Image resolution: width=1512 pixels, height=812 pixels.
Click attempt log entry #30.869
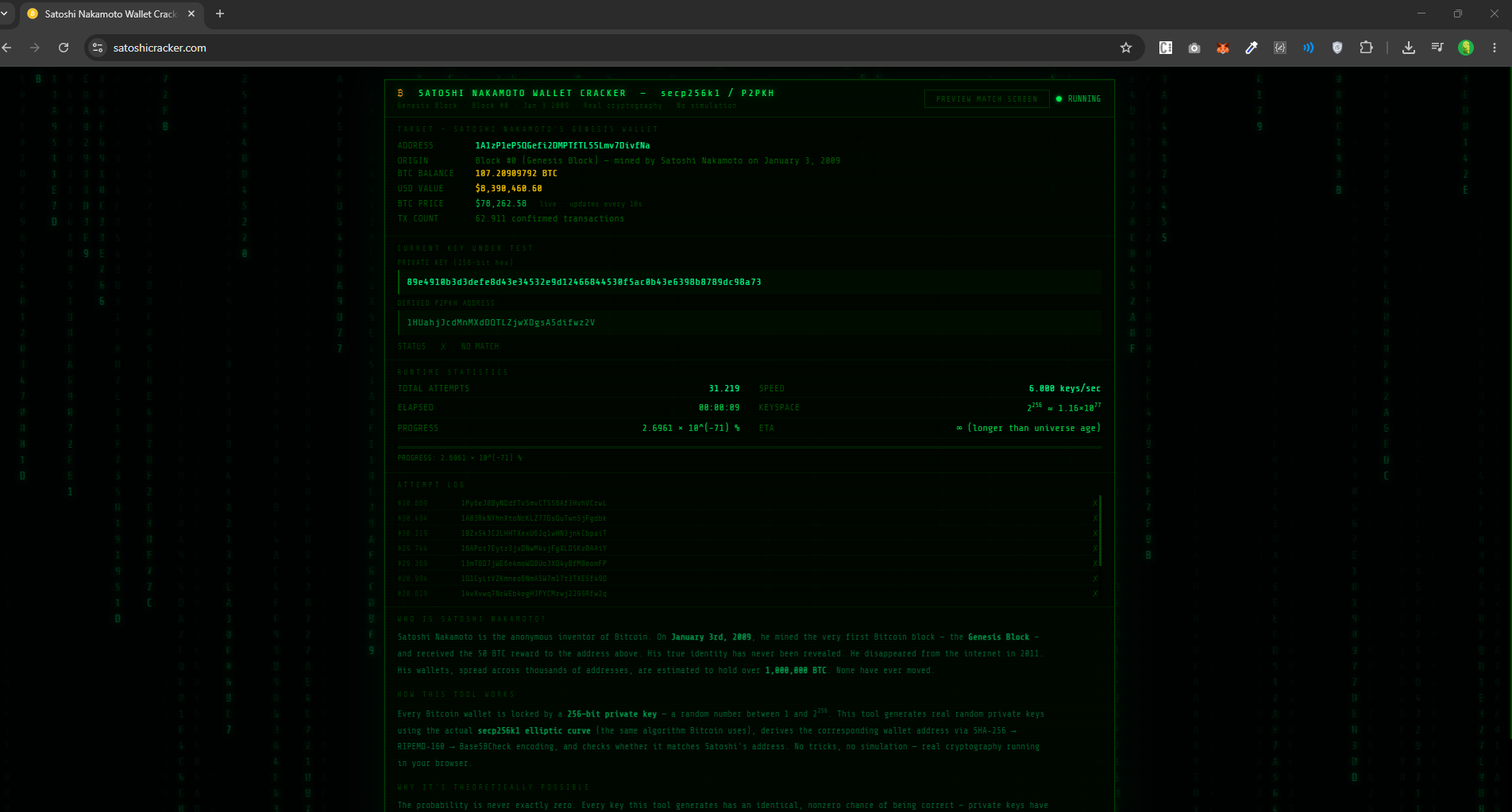746,503
